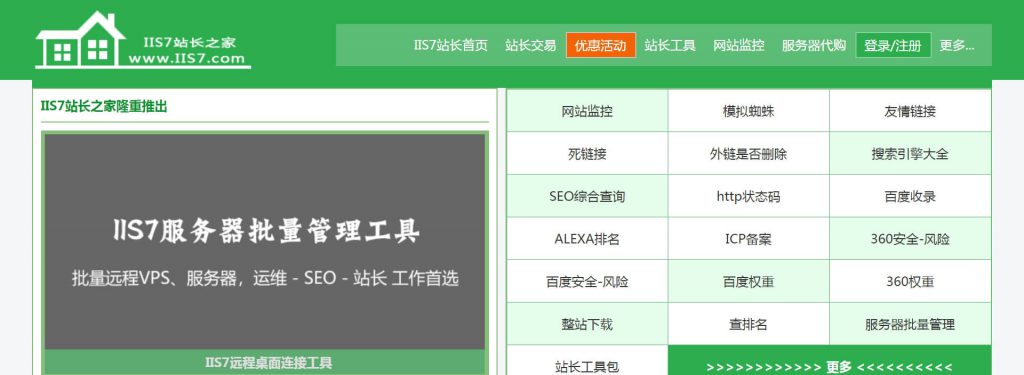Select 站长工具 in the nav bar

[670, 45]
